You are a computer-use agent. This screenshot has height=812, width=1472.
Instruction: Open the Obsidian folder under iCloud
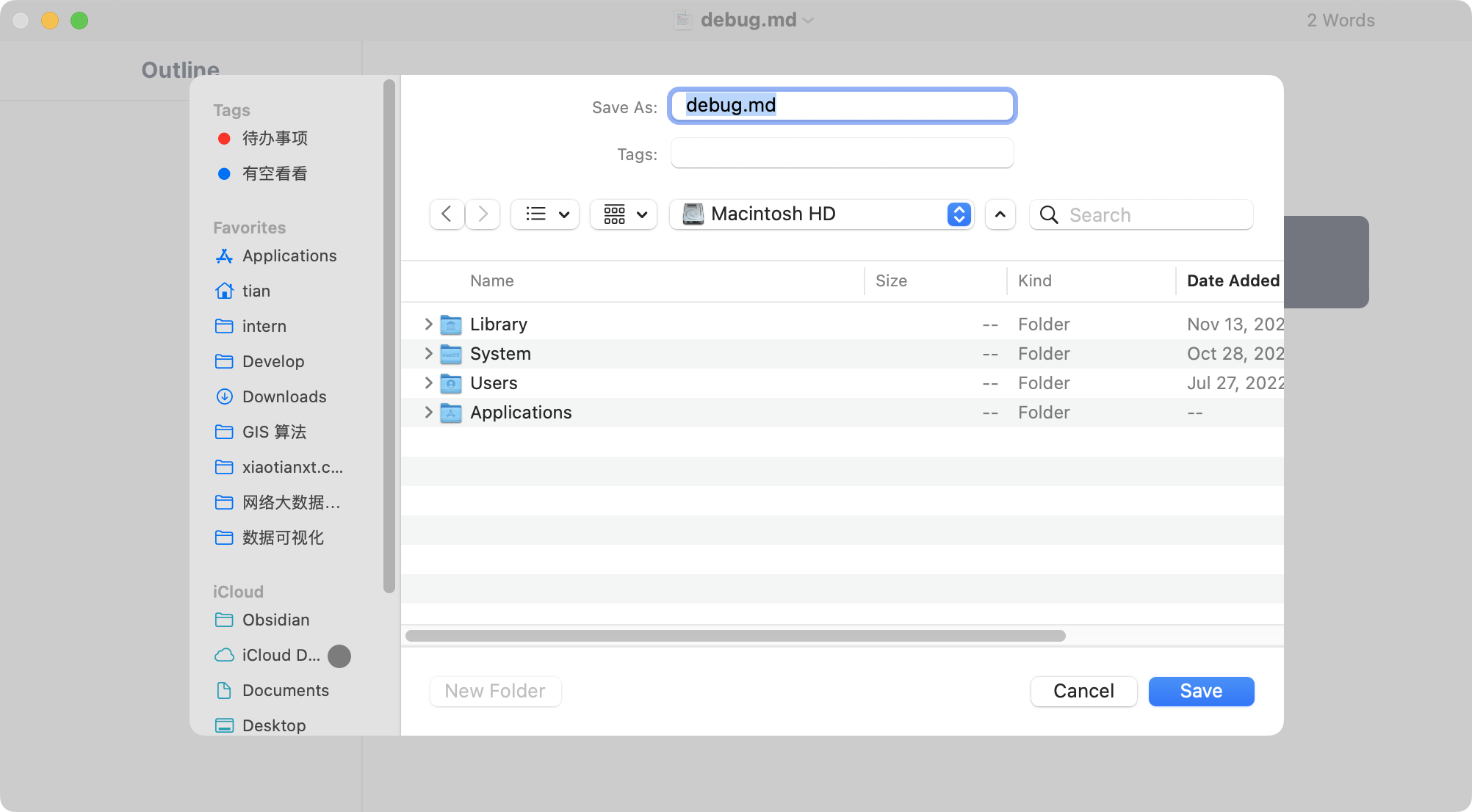(x=275, y=620)
